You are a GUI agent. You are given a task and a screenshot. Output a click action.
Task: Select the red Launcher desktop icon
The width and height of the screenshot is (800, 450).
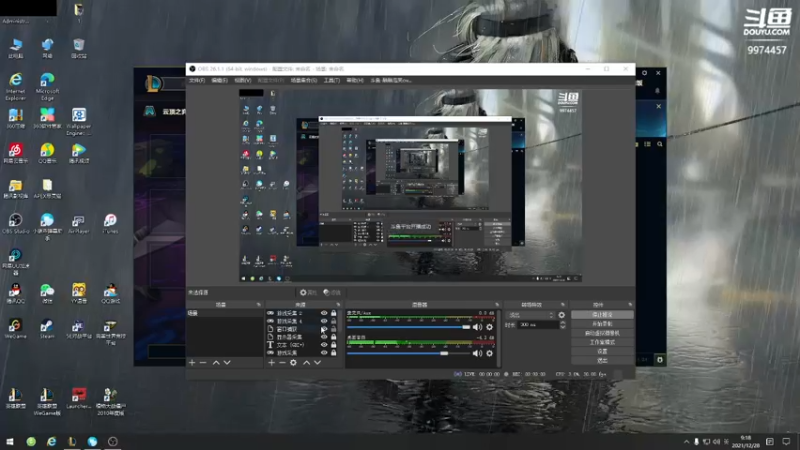79,398
